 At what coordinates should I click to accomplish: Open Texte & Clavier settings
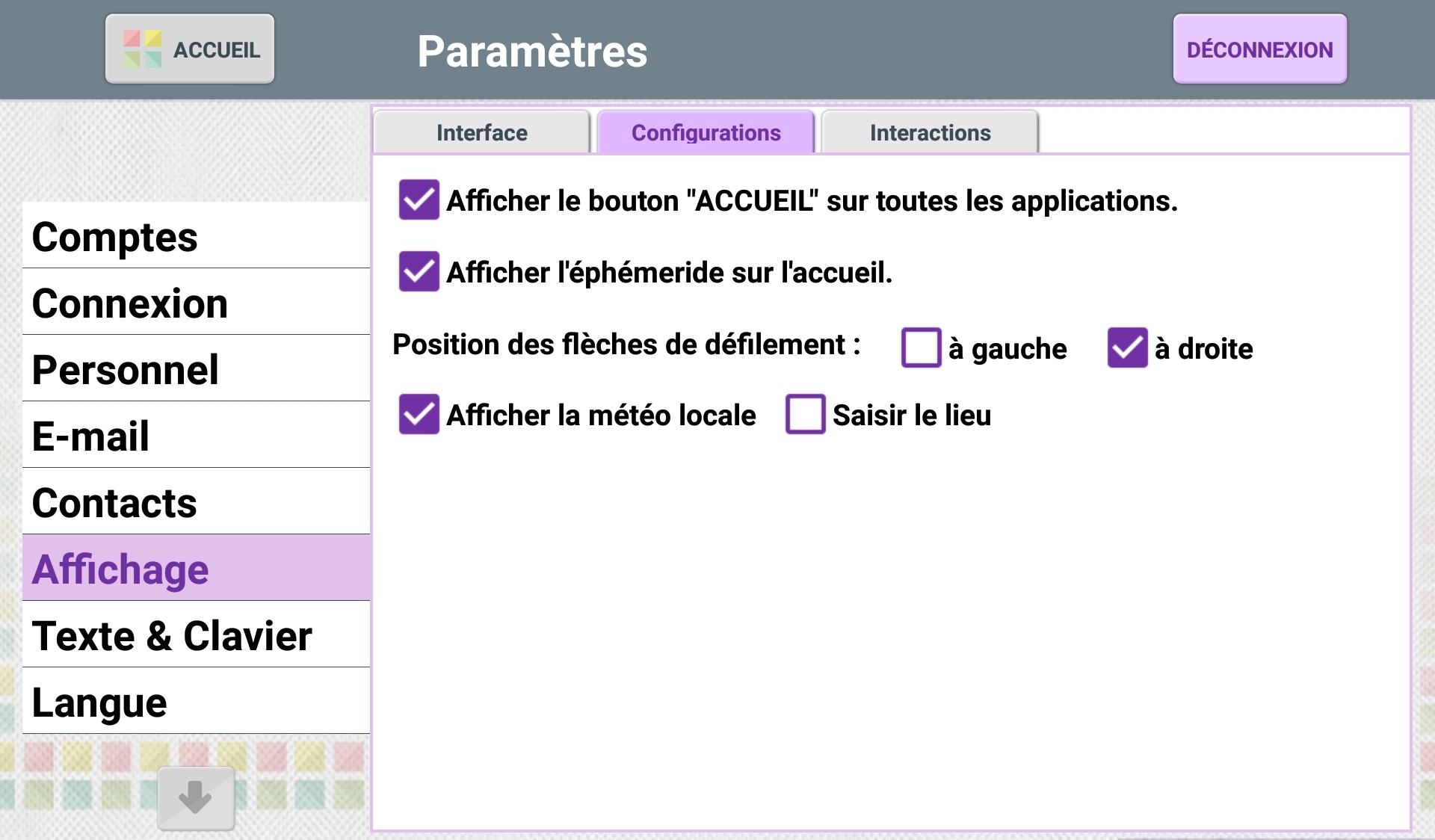[197, 634]
